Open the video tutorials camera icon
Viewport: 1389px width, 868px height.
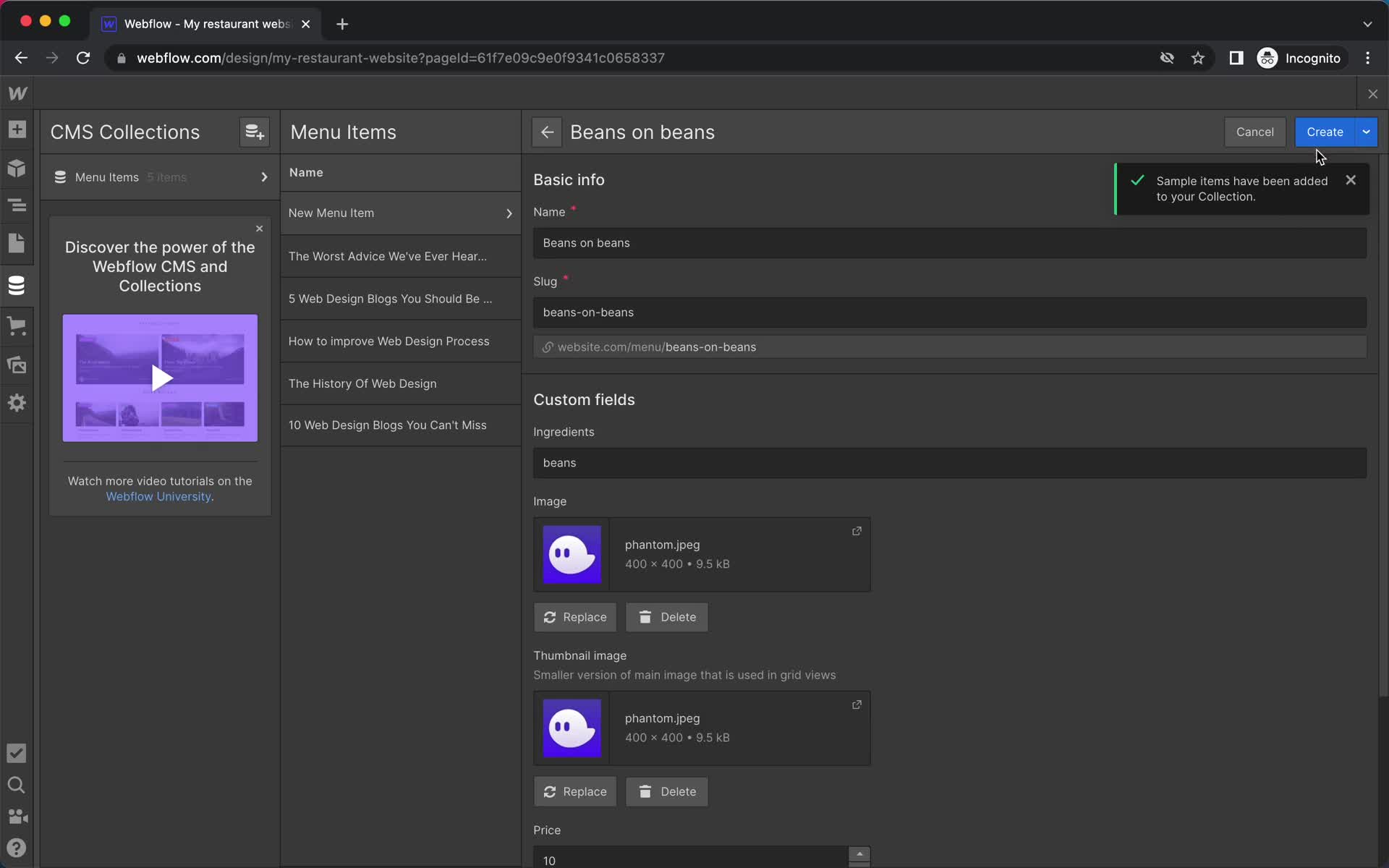click(17, 817)
